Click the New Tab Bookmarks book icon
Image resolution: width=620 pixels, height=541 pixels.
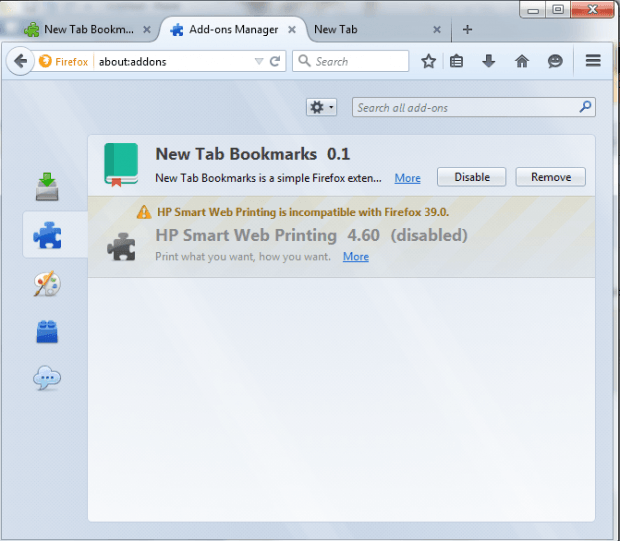(x=121, y=165)
